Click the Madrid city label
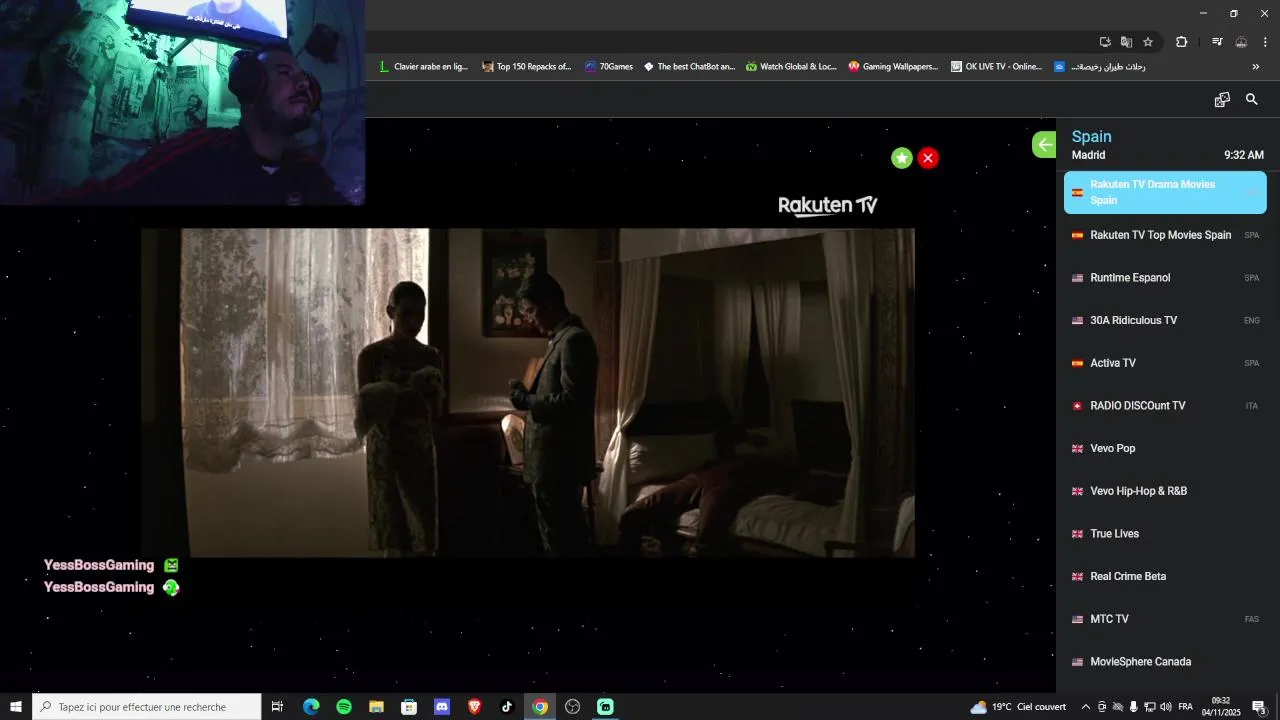The width and height of the screenshot is (1280, 720). [1088, 155]
